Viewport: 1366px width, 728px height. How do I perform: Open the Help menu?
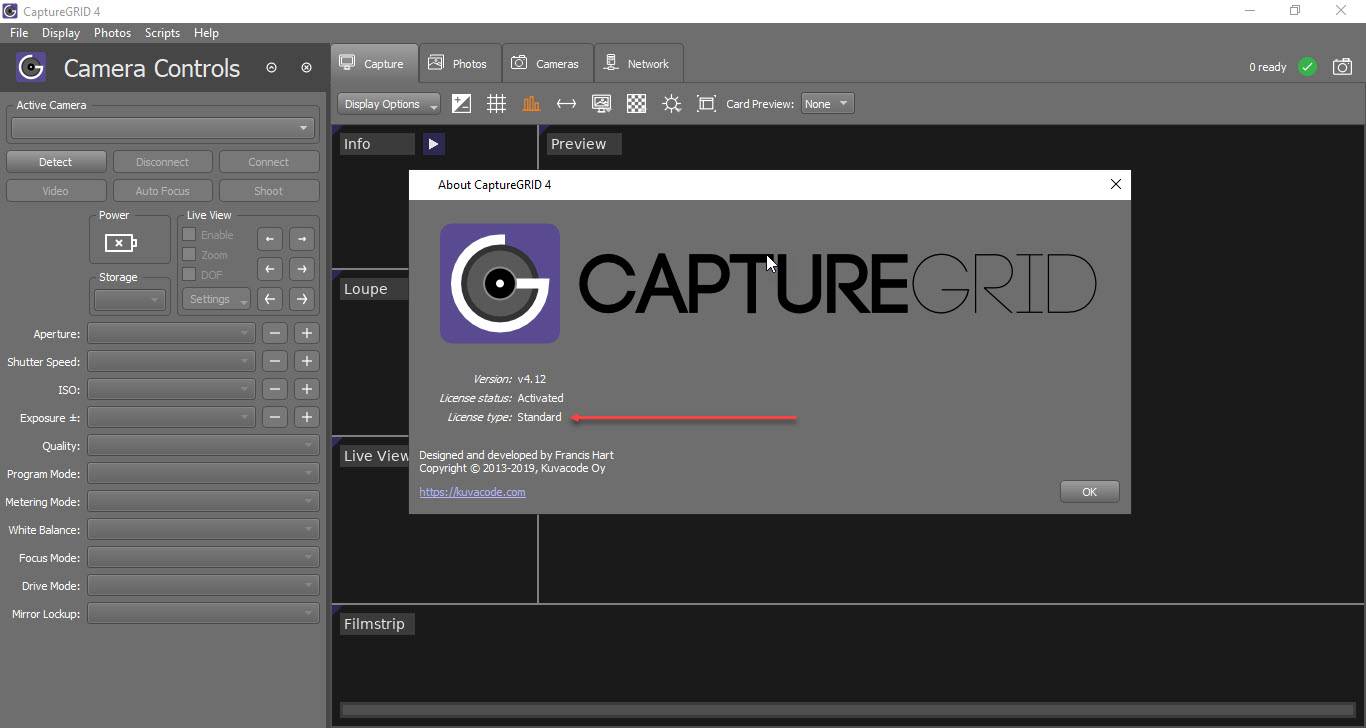coord(206,33)
